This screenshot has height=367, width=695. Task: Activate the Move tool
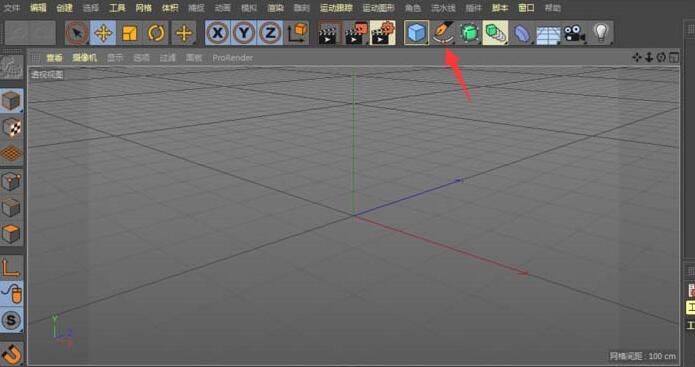click(x=103, y=33)
